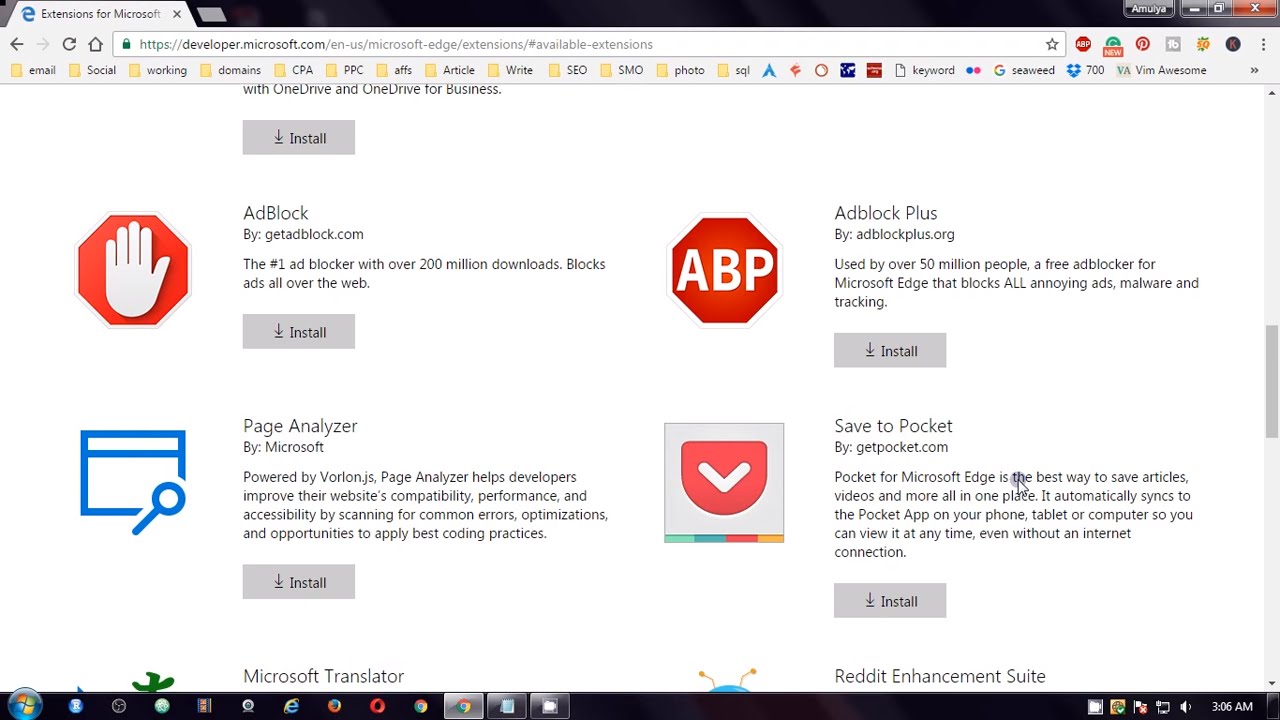Click the 'By: getpocket.com' text
Viewport: 1280px width, 720px height.
891,447
